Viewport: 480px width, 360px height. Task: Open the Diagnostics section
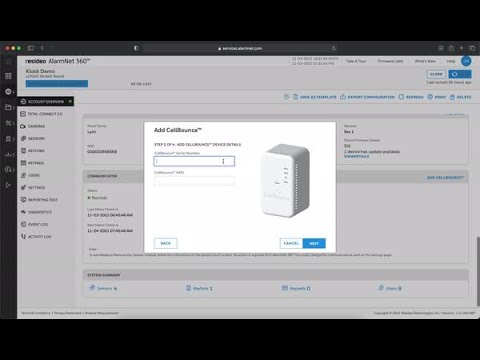[36, 212]
